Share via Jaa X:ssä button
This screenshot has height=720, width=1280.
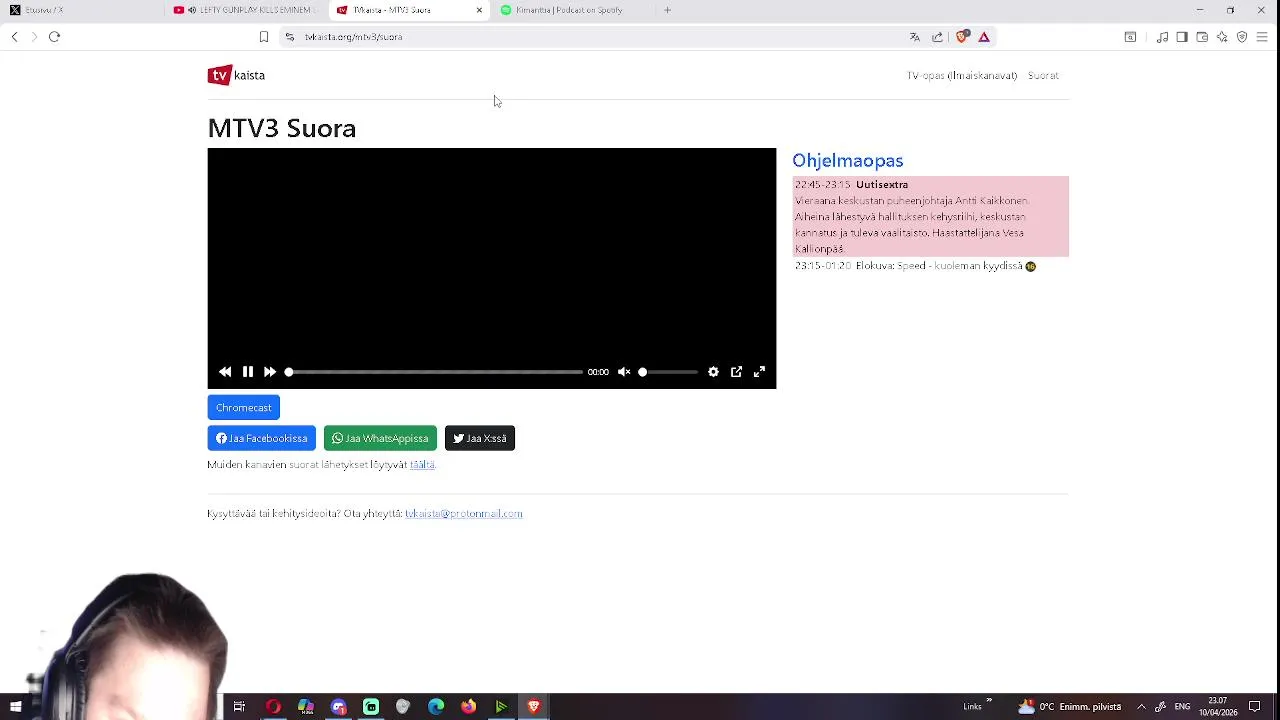[x=480, y=438]
